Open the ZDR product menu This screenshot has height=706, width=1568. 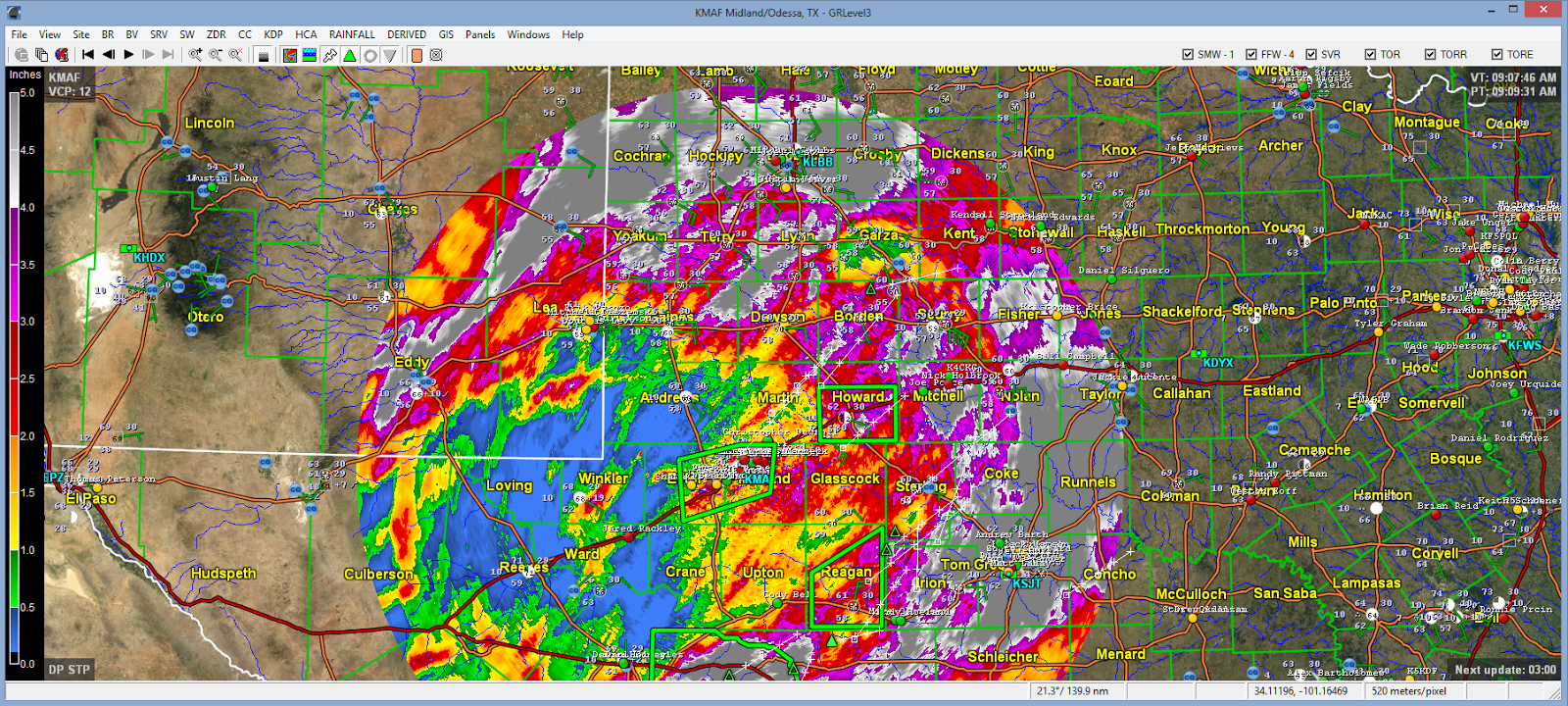coord(217,34)
